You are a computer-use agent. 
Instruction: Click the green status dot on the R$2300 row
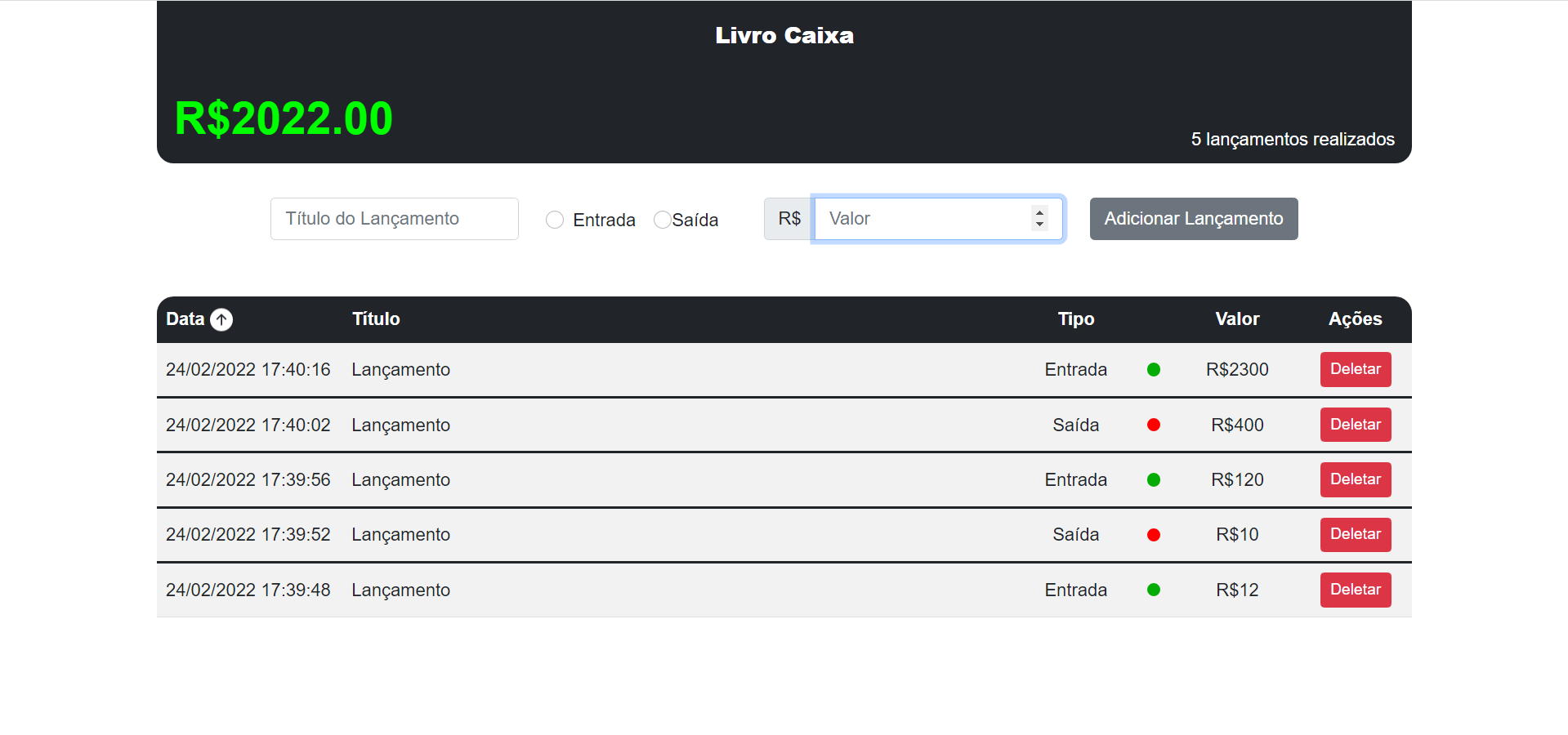[x=1153, y=369]
